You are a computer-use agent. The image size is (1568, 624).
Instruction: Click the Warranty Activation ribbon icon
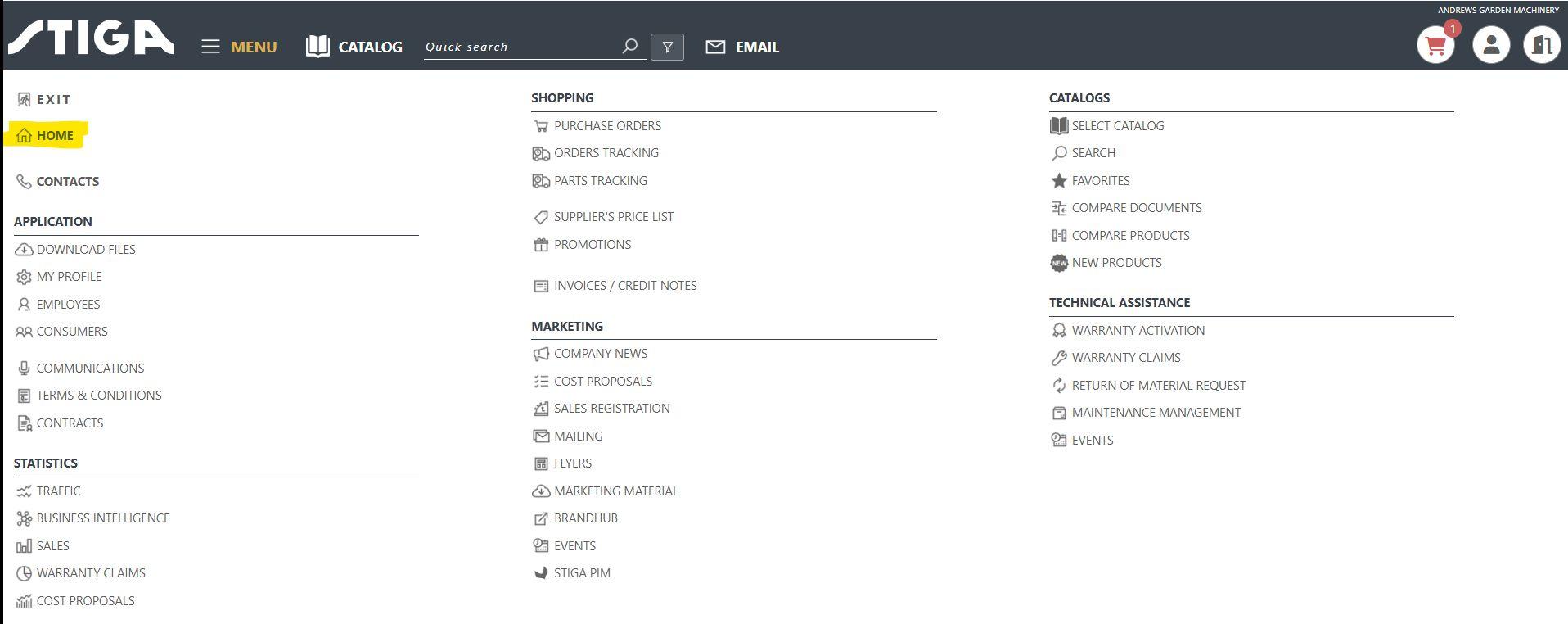click(1059, 331)
